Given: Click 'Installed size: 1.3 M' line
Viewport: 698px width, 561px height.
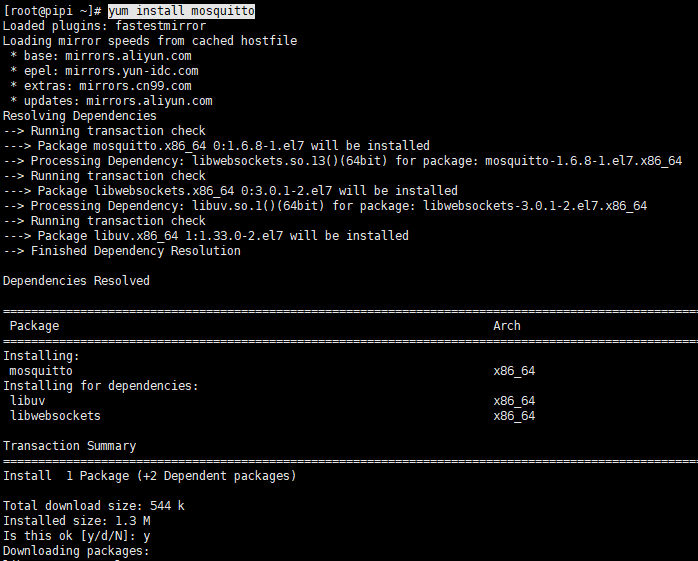Looking at the screenshot, I should (x=77, y=521).
